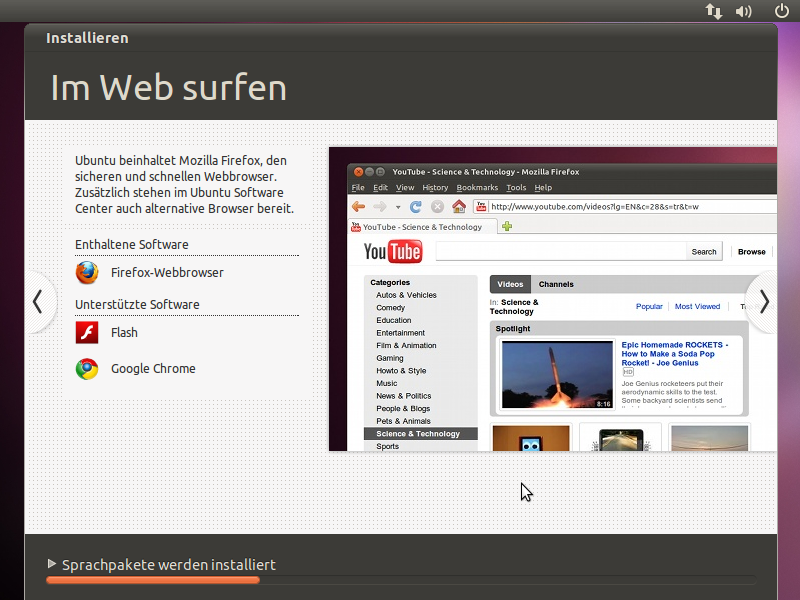This screenshot has height=600, width=800.
Task: Open the sound volume indicator
Action: pos(743,11)
